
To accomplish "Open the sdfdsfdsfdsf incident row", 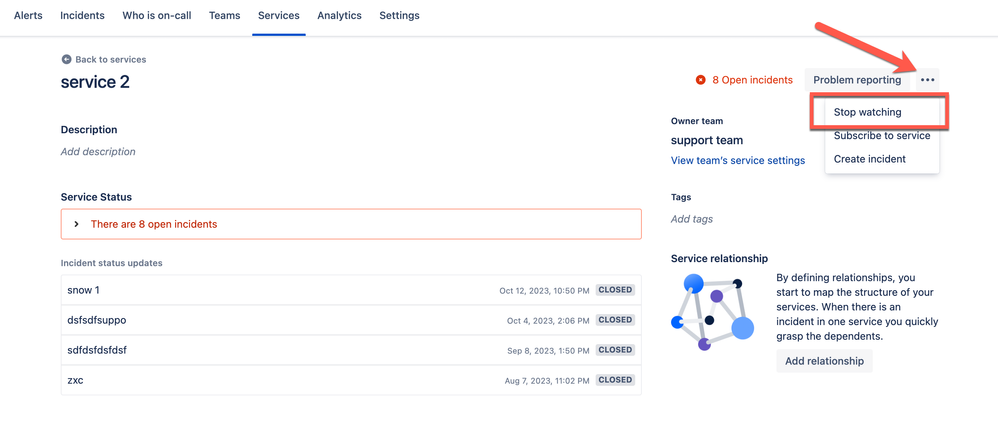I will 351,350.
